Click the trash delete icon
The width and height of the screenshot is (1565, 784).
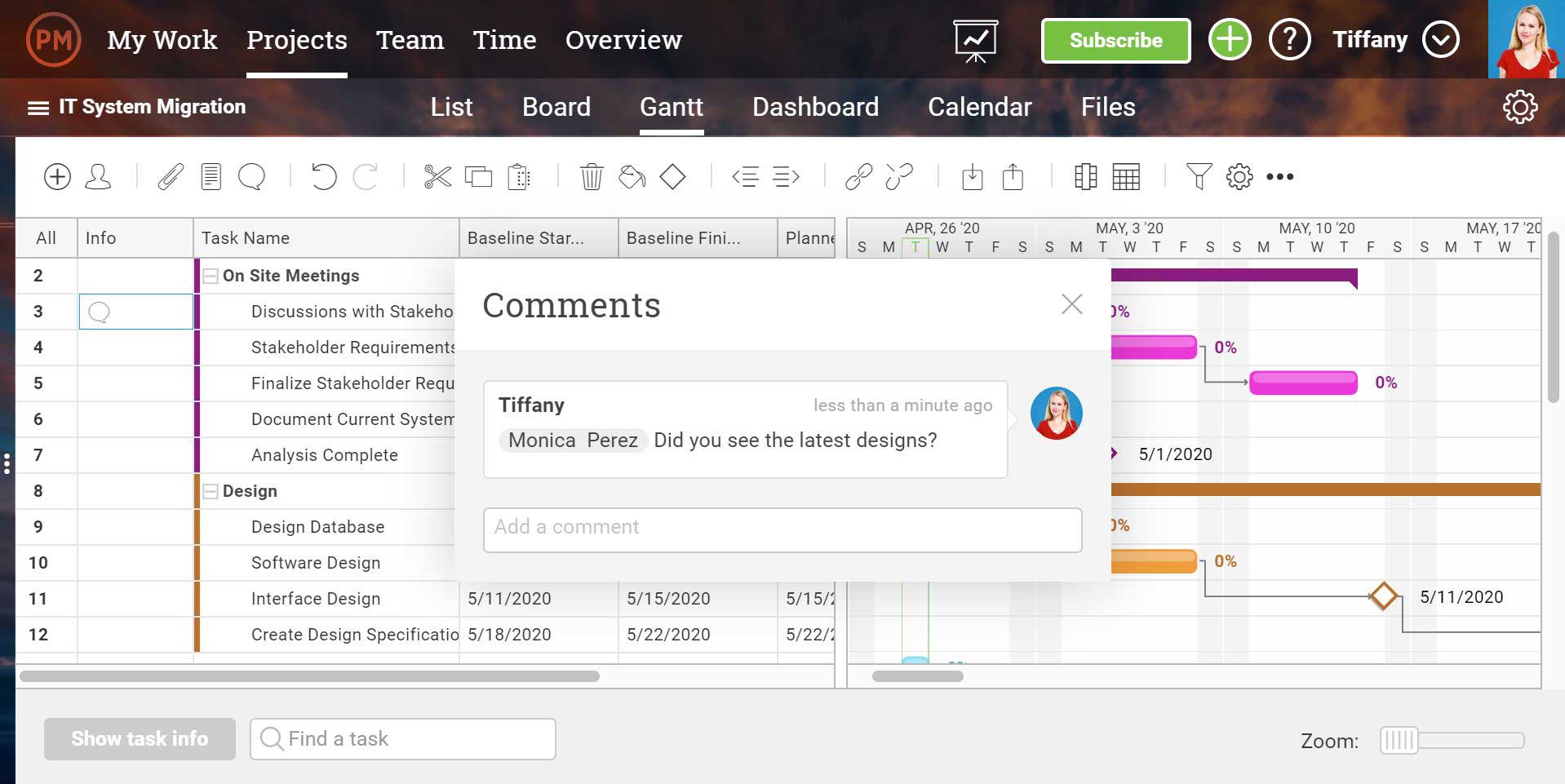pyautogui.click(x=592, y=176)
